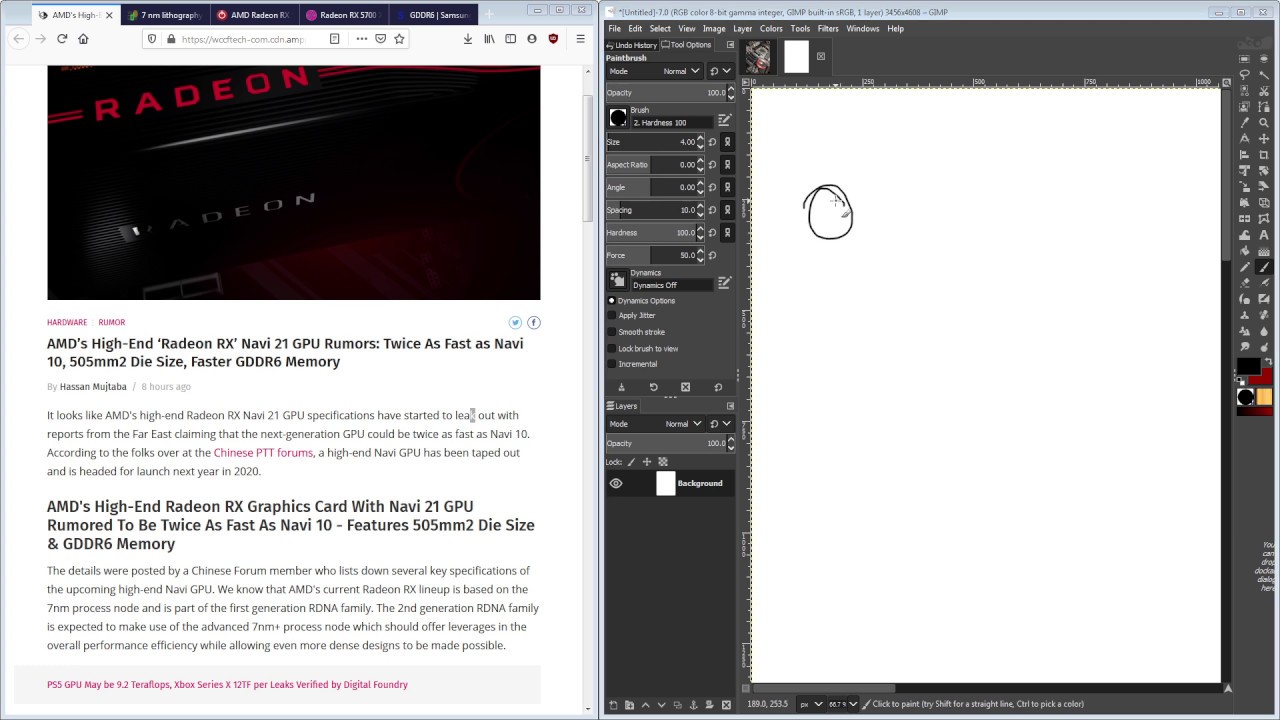Reset Aspect Ratio to brush default
The image size is (1280, 720).
[712, 165]
